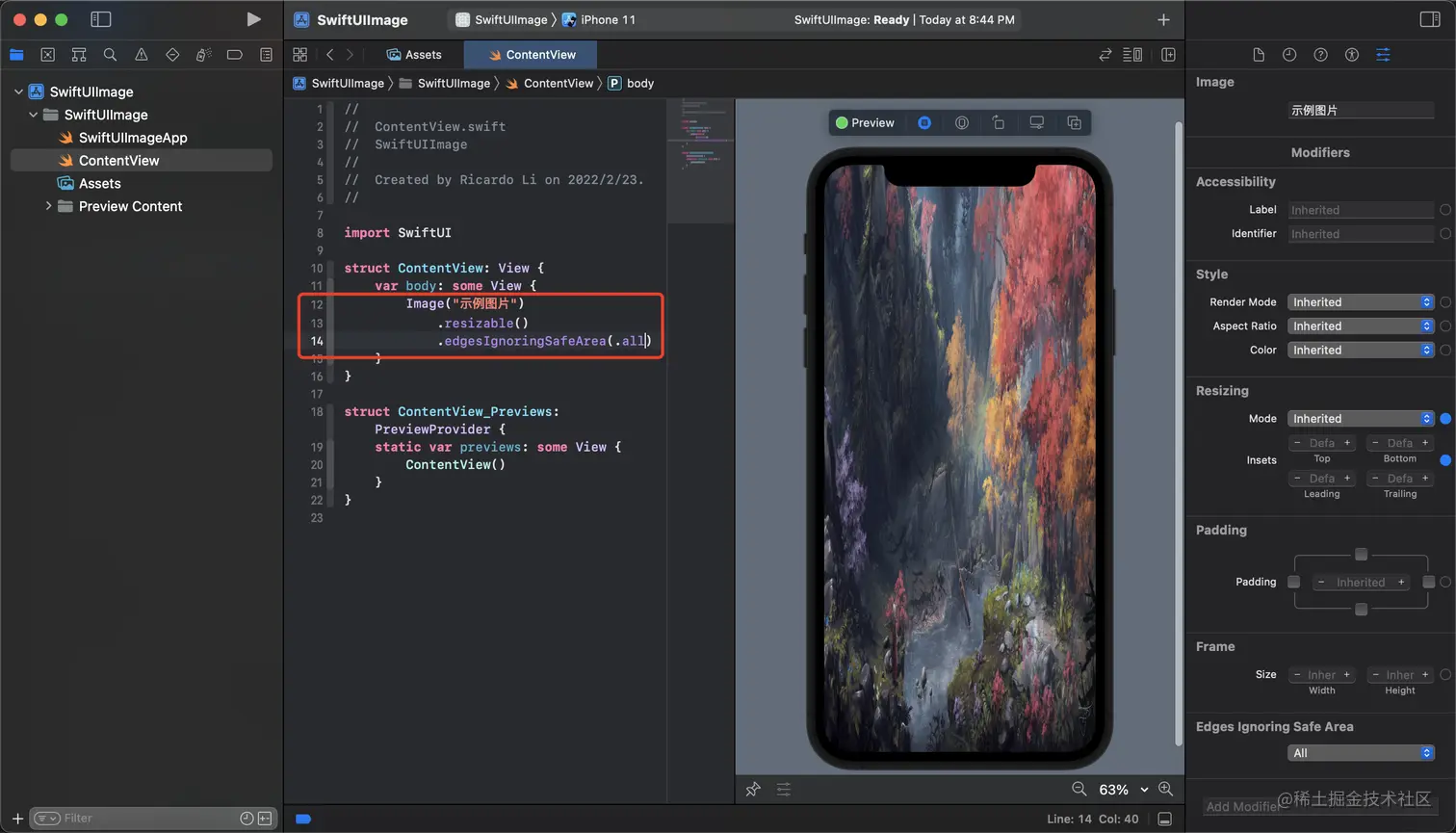1456x833 pixels.
Task: Toggle the right inspector panel
Action: pos(1430,19)
